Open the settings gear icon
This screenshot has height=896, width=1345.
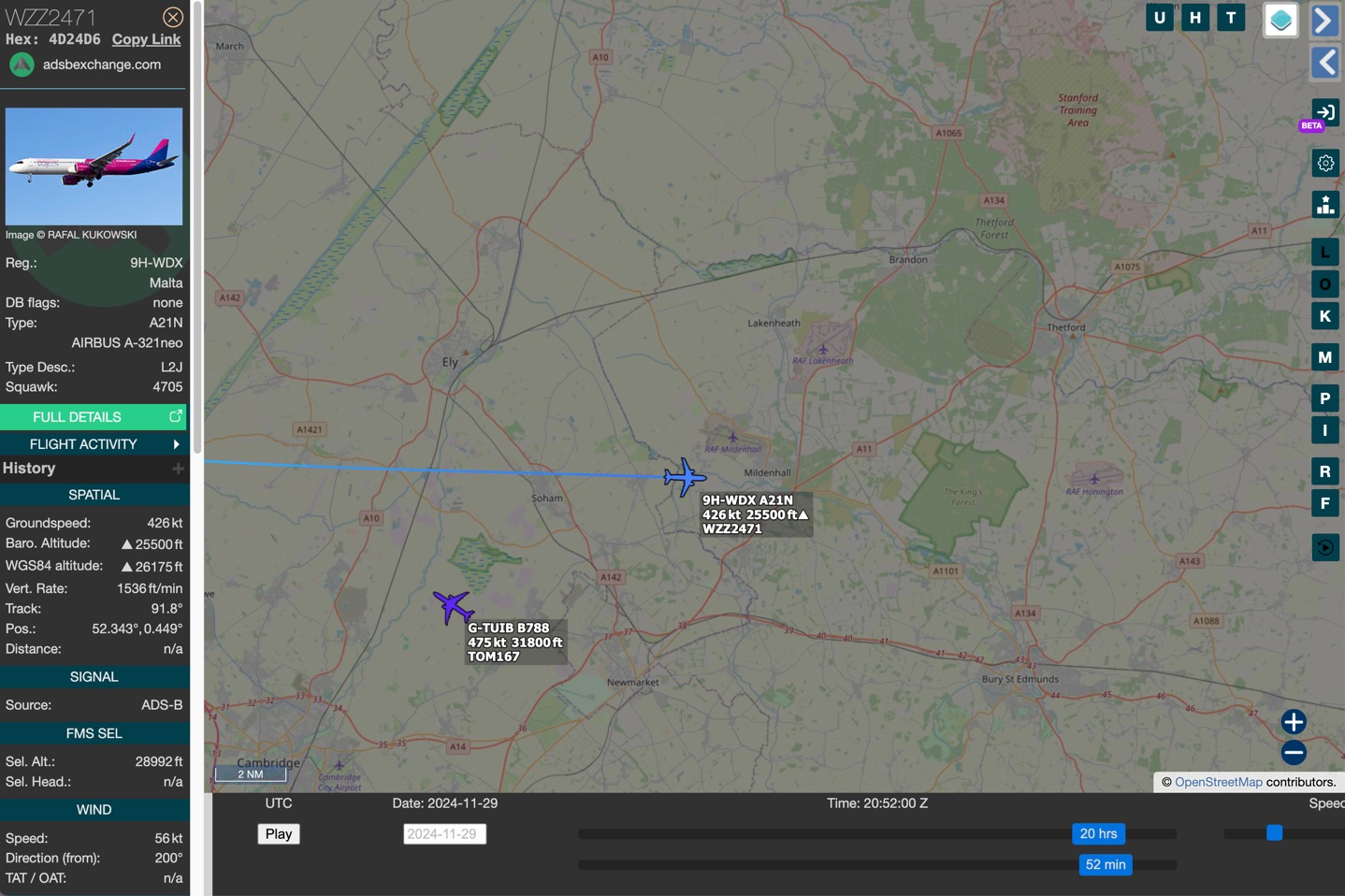tap(1325, 164)
